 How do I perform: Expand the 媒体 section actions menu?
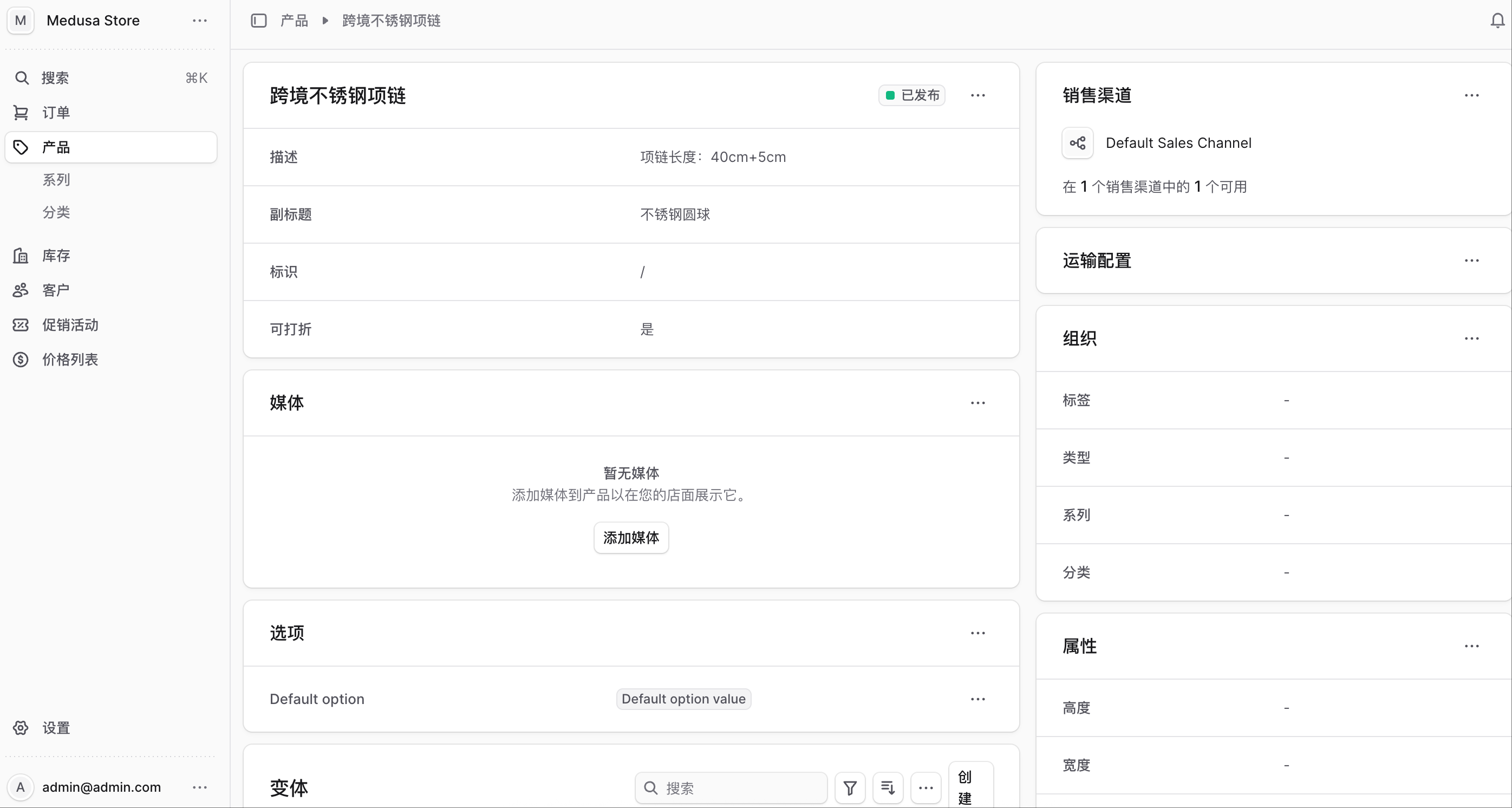coord(977,402)
